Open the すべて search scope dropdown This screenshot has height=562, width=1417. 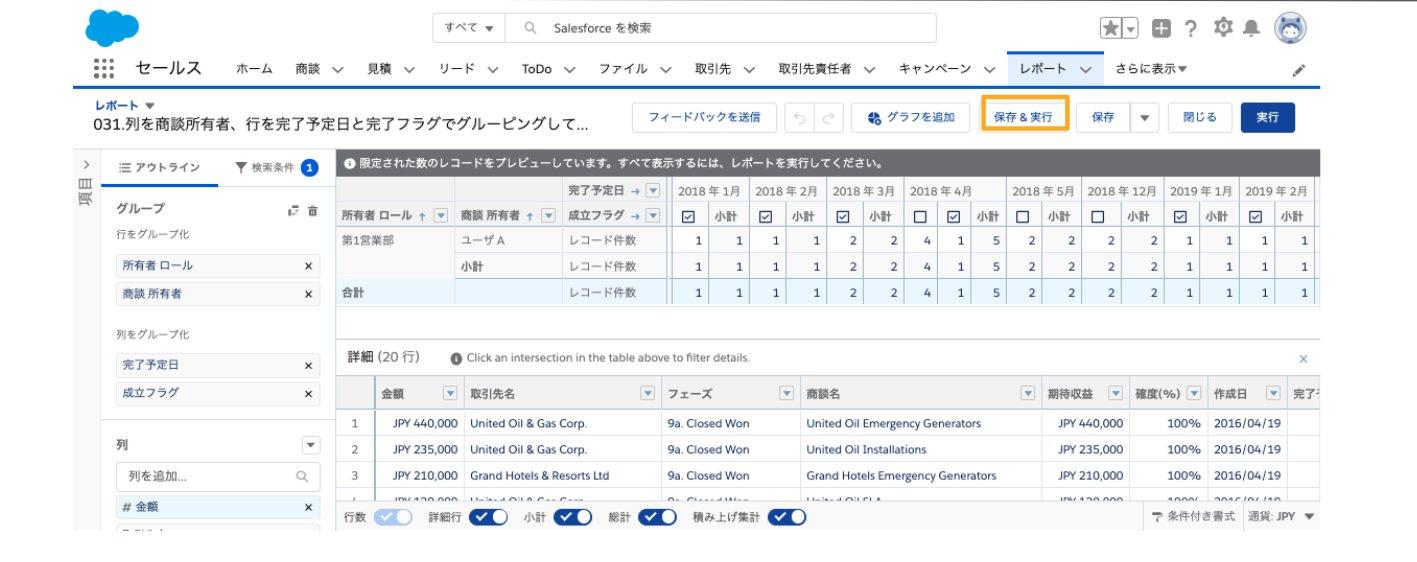(x=469, y=28)
